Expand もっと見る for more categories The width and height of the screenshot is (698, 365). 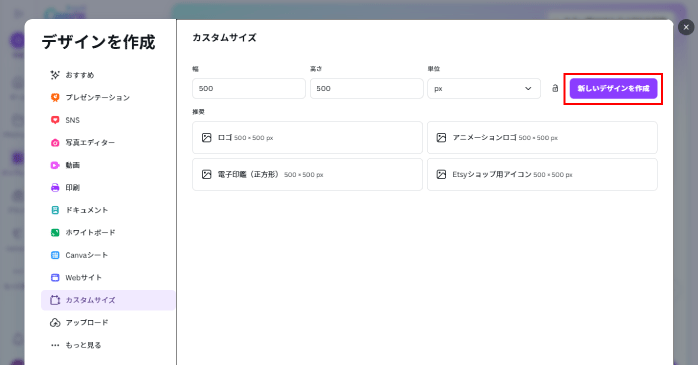108,345
